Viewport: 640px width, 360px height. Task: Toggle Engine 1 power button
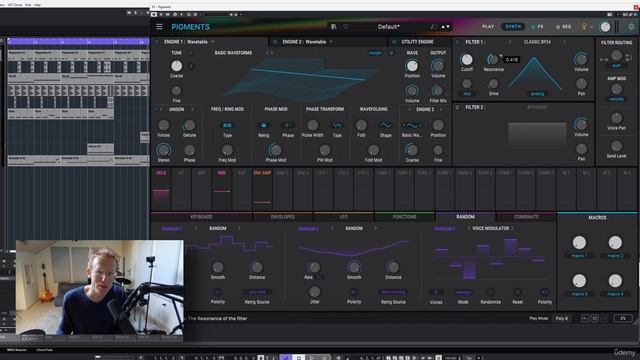[x=157, y=42]
